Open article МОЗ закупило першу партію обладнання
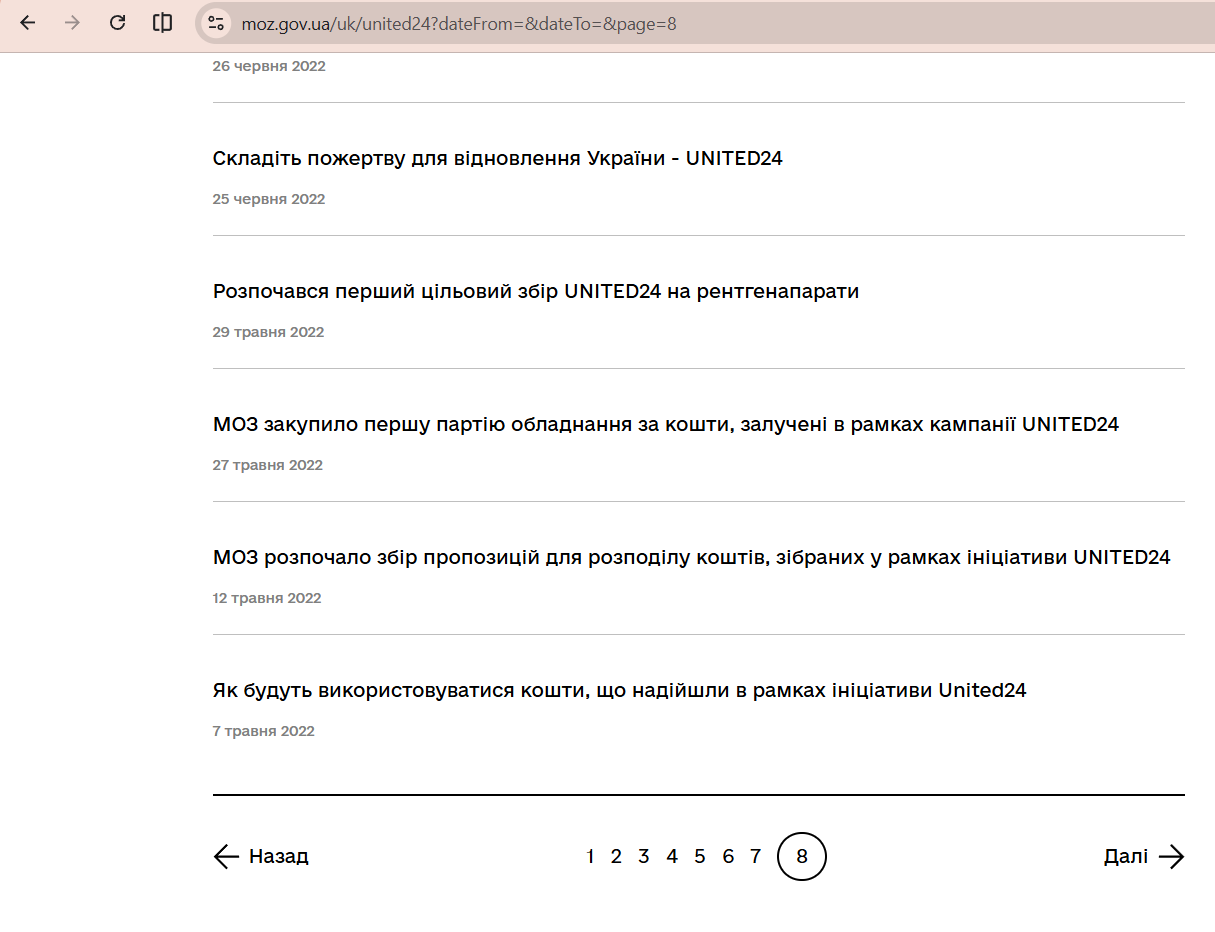The height and width of the screenshot is (932, 1215). [x=665, y=424]
